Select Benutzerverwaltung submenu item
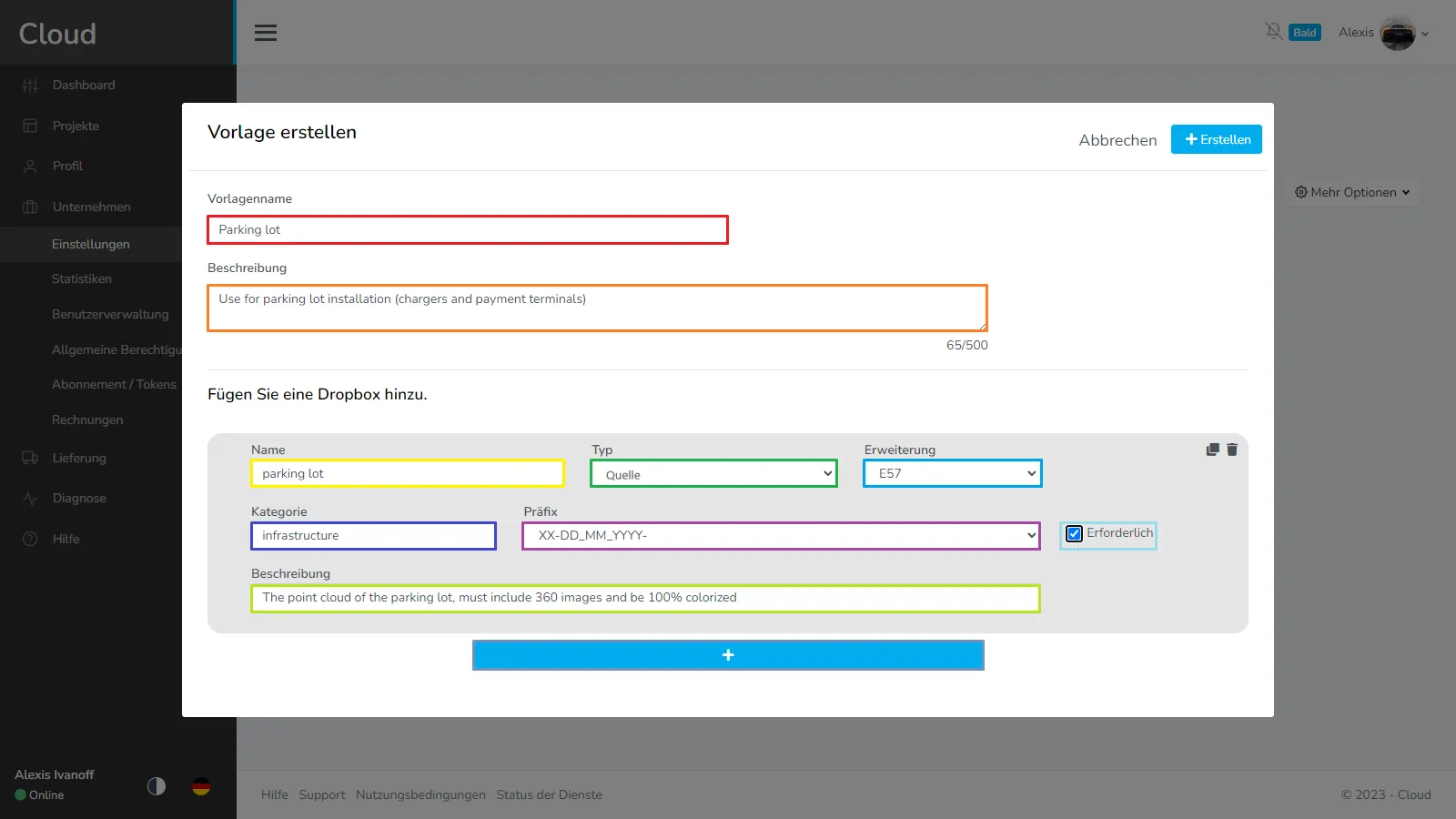The height and width of the screenshot is (819, 1456). click(x=110, y=314)
